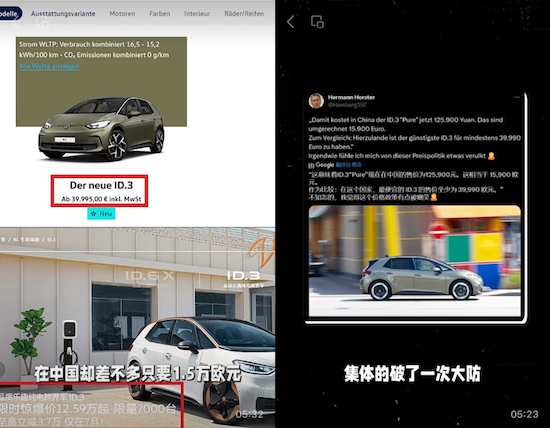
Task: Tap the faint window icon over the VW page header
Action: coord(42,22)
